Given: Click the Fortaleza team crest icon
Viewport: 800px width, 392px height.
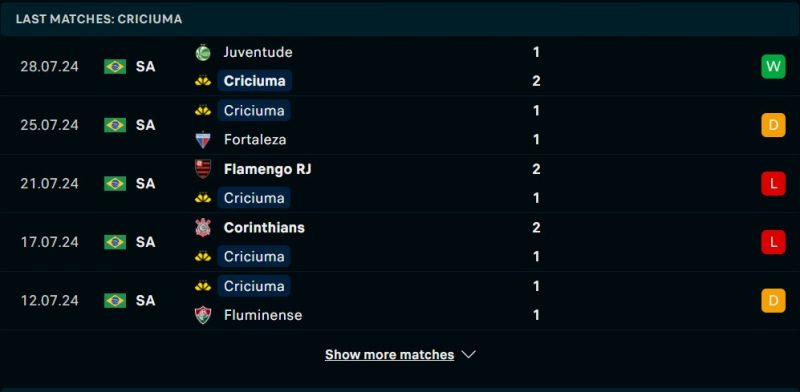Looking at the screenshot, I should click(x=203, y=140).
